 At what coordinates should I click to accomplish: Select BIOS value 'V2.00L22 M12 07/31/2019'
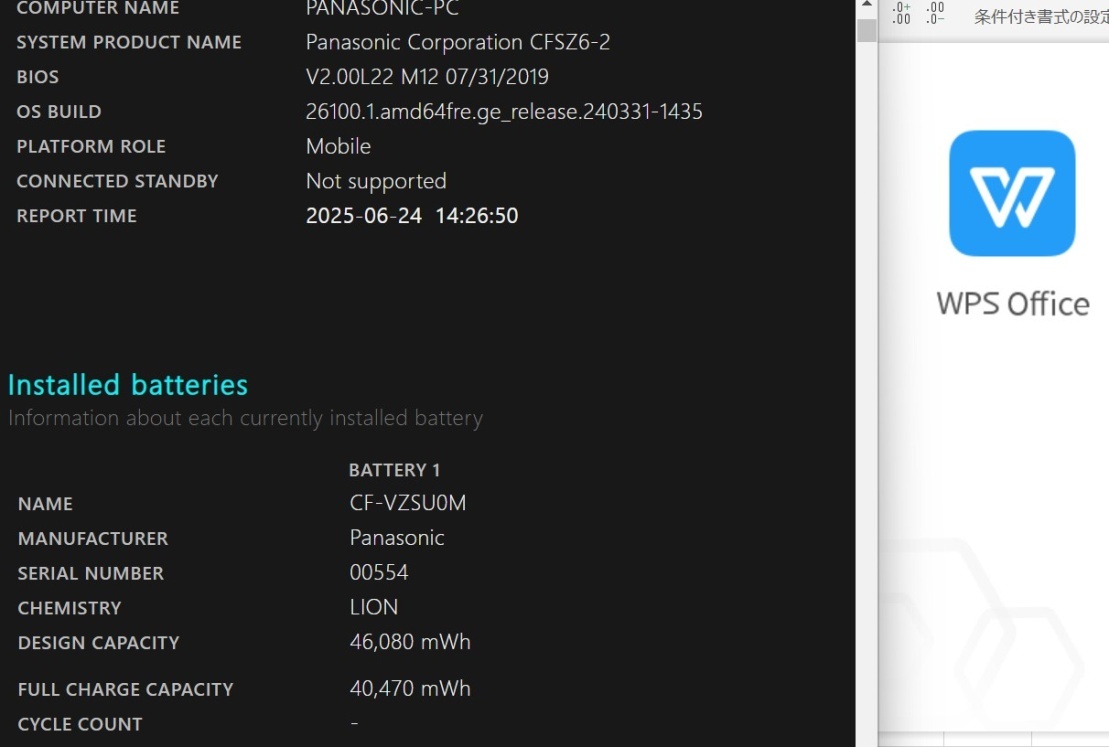pyautogui.click(x=427, y=76)
